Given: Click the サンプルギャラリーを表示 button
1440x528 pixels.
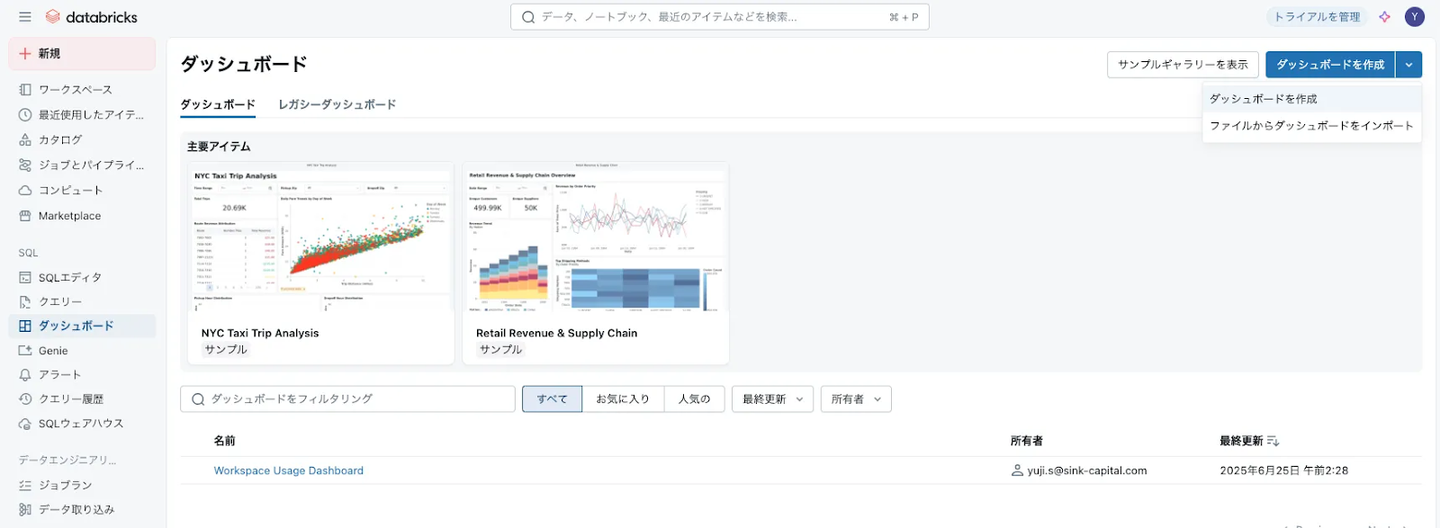Looking at the screenshot, I should [1182, 65].
